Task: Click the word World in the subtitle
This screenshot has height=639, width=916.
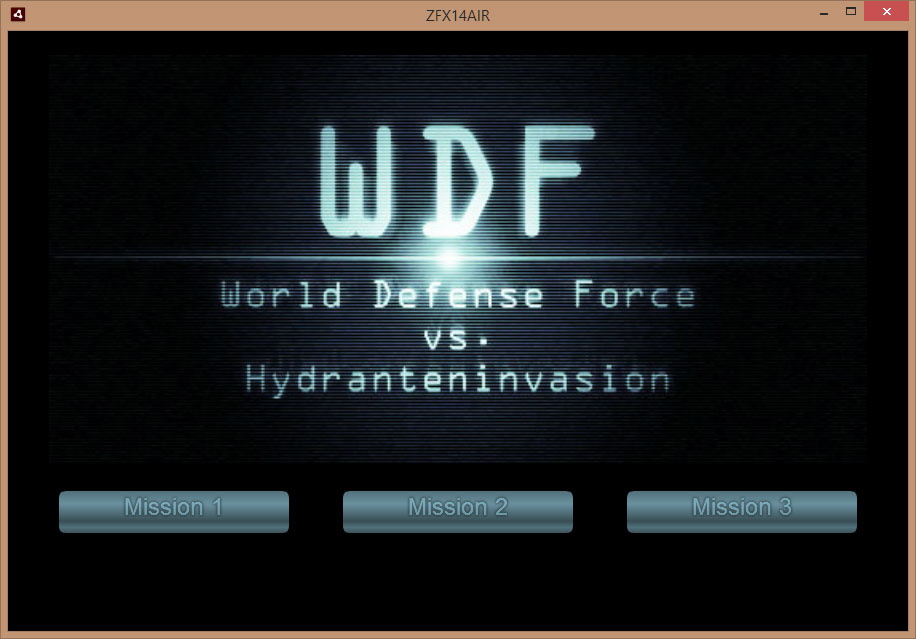Action: [281, 296]
